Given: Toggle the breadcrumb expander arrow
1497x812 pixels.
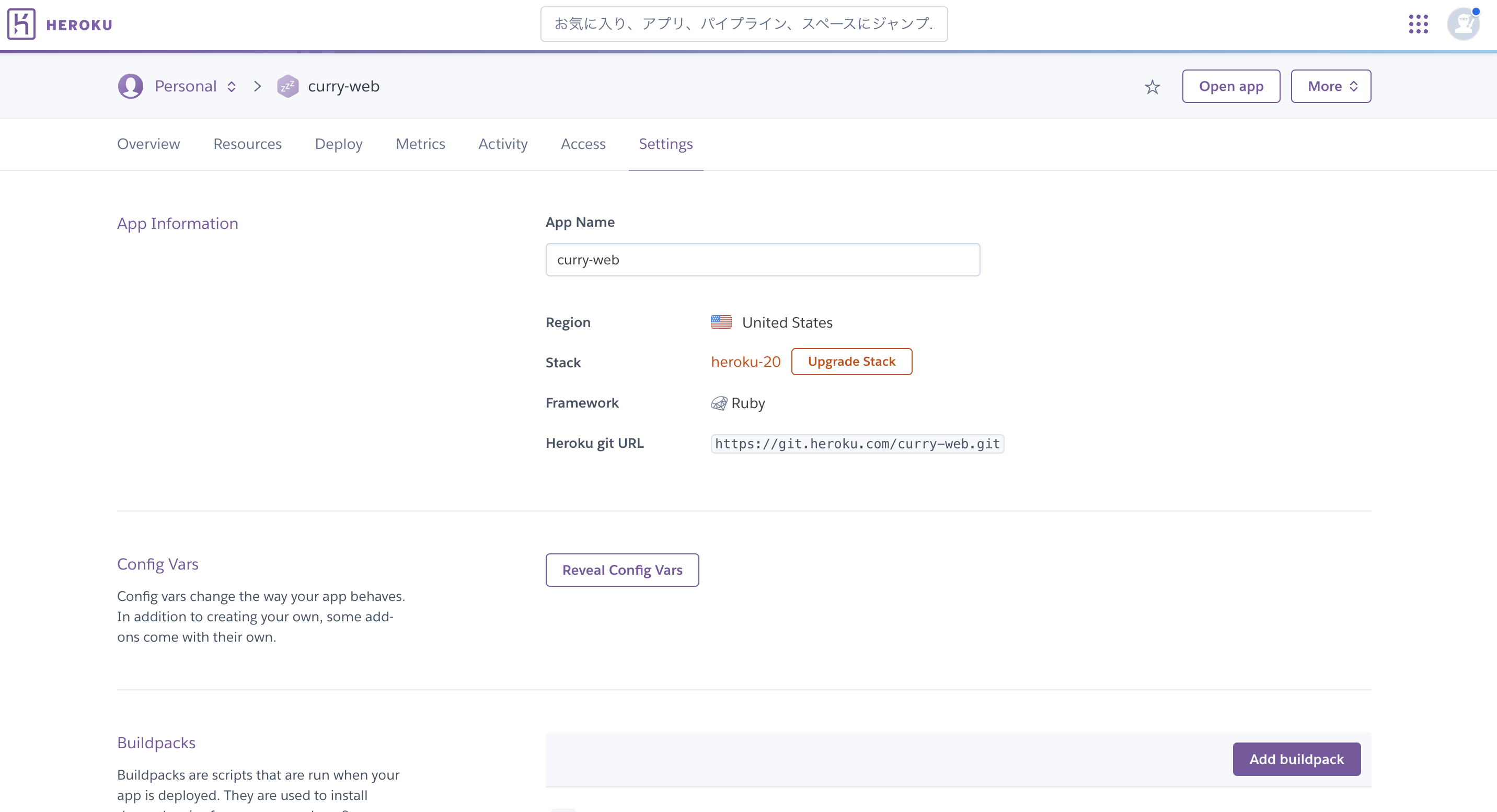Looking at the screenshot, I should tap(231, 87).
